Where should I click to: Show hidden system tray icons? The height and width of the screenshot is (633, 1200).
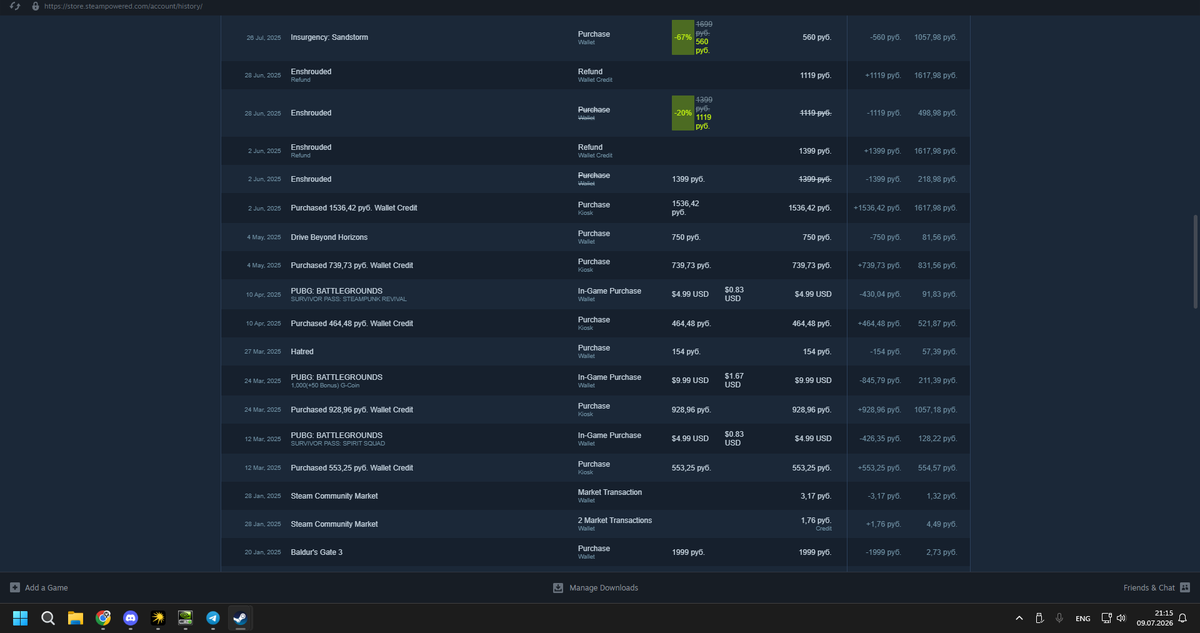click(x=1019, y=618)
